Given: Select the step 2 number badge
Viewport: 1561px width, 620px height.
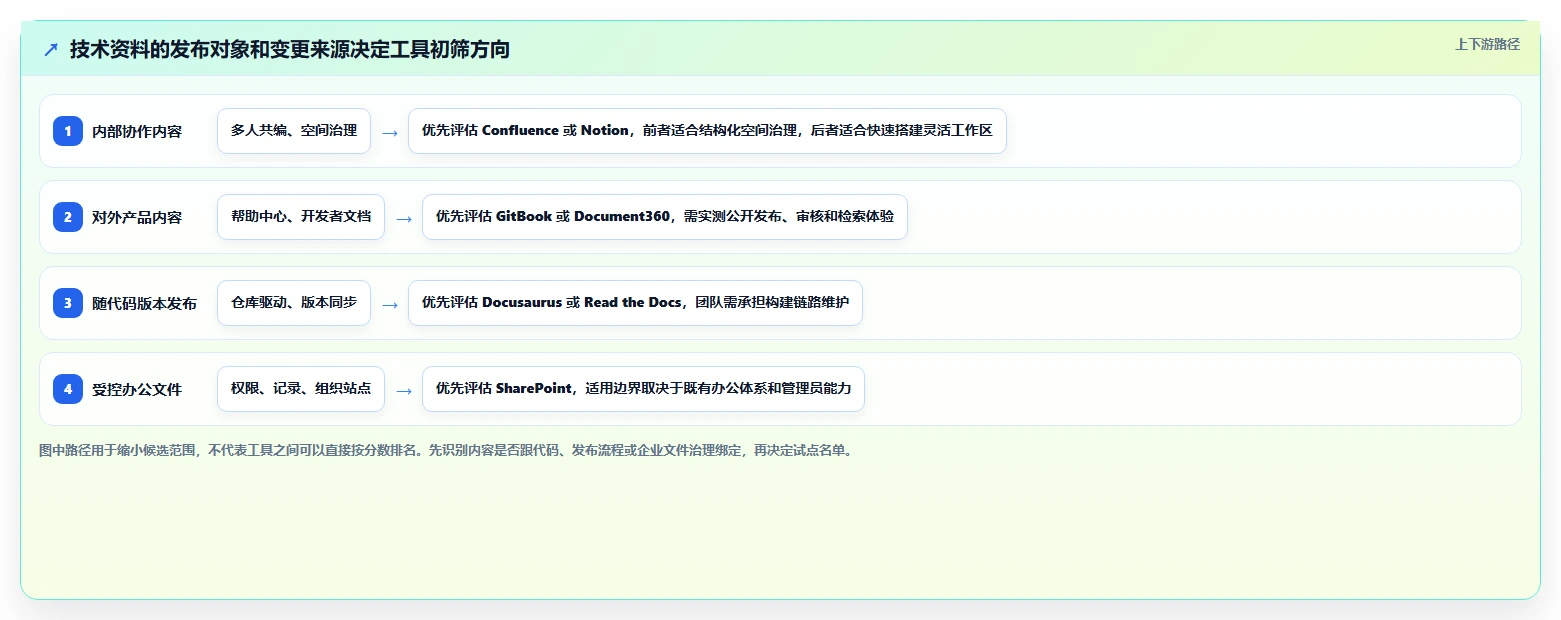Looking at the screenshot, I should click(68, 217).
